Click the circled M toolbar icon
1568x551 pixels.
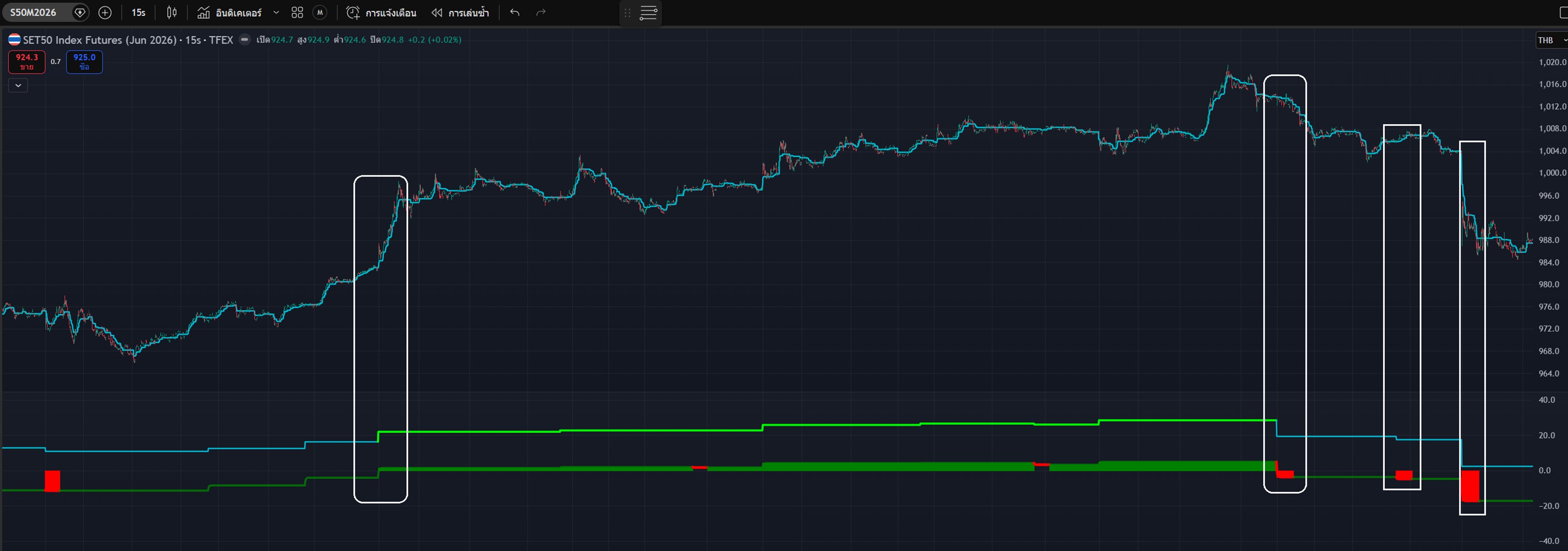coord(320,12)
